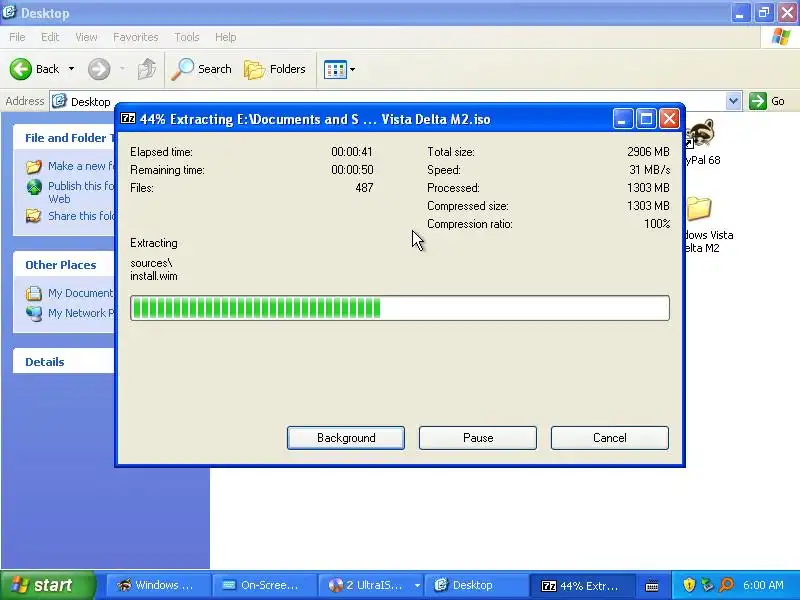
Task: Toggle the Folders pane button
Action: tap(274, 69)
